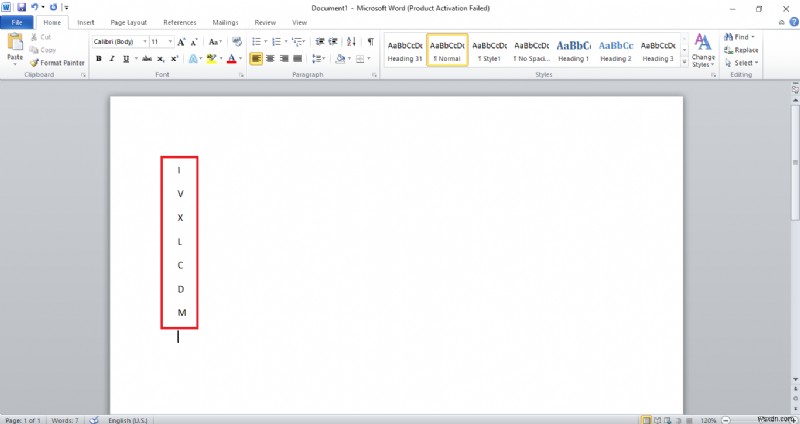Switch to the Insert tab
Viewport: 800px width, 424px height.
click(86, 22)
